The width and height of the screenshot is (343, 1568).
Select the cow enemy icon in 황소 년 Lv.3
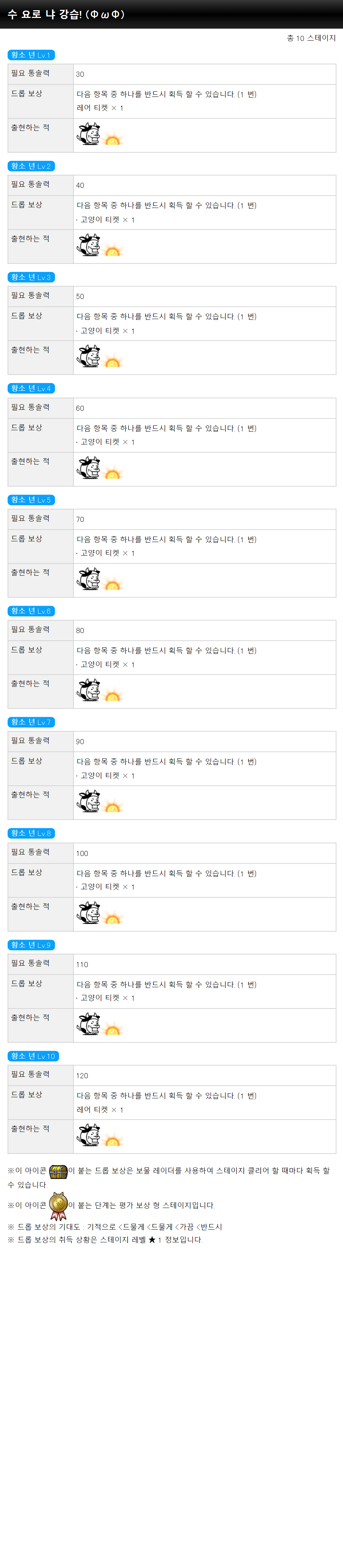tap(89, 356)
